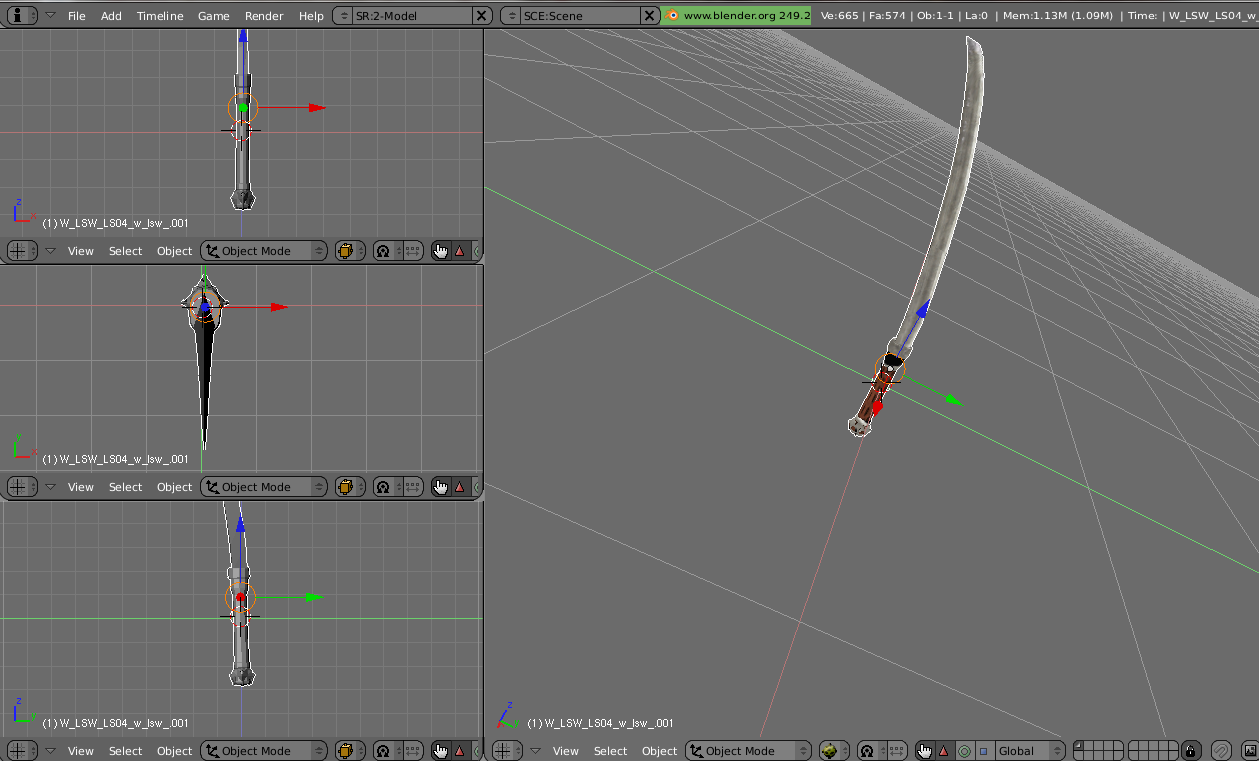1259x761 pixels.
Task: Click the first layer button in layer grid
Action: 1079,747
